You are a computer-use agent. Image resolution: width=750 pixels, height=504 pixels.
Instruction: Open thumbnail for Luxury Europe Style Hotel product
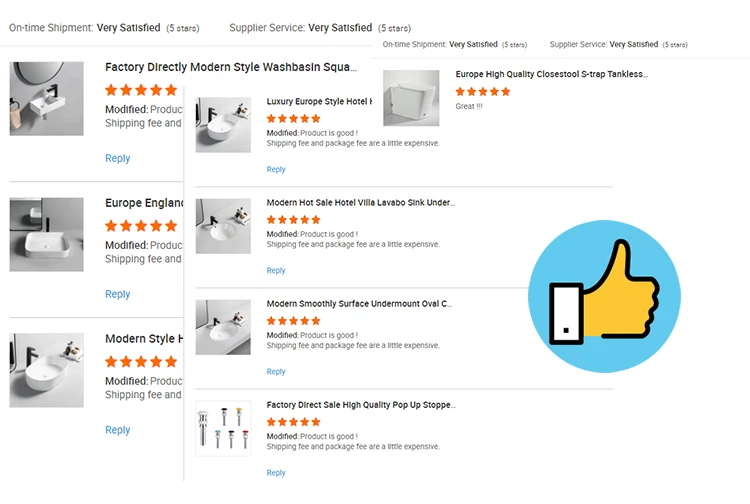click(223, 125)
